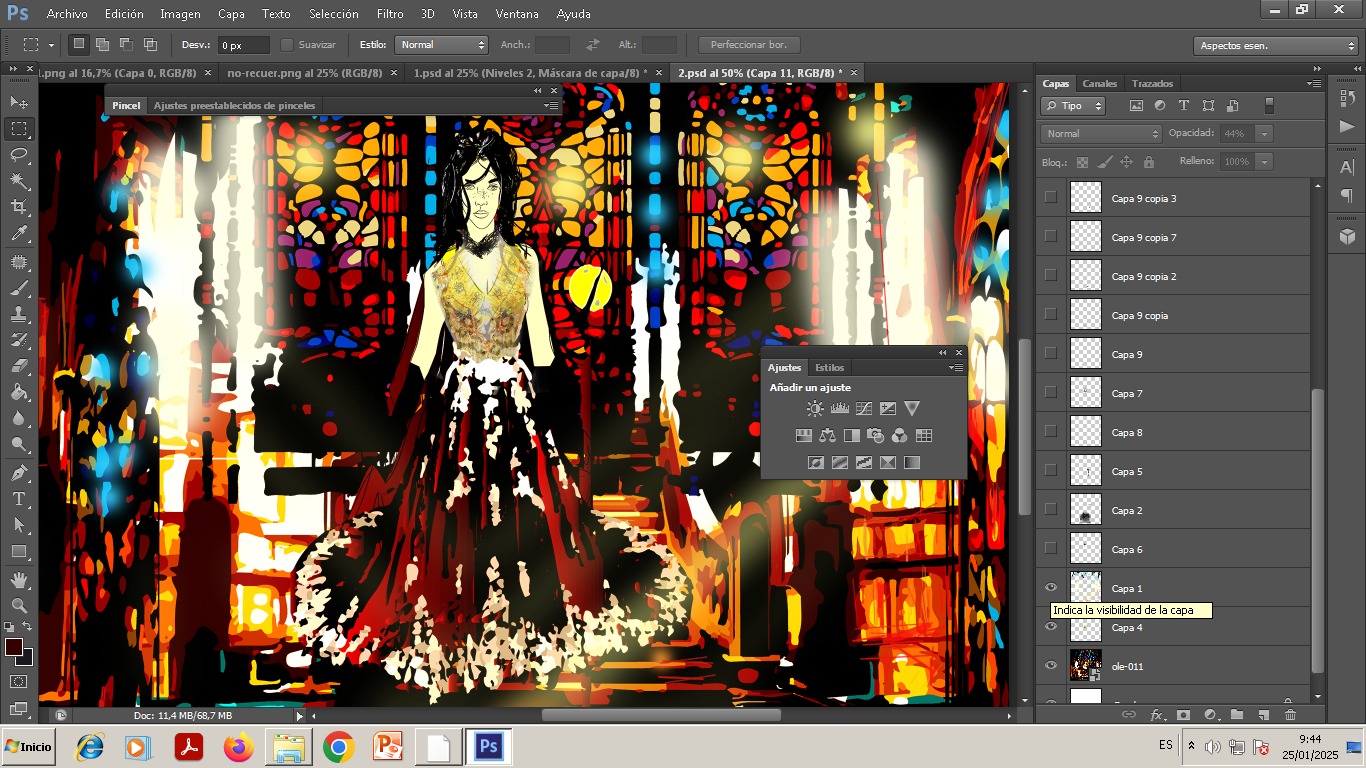Select the Brush tool in toolbar

19,288
